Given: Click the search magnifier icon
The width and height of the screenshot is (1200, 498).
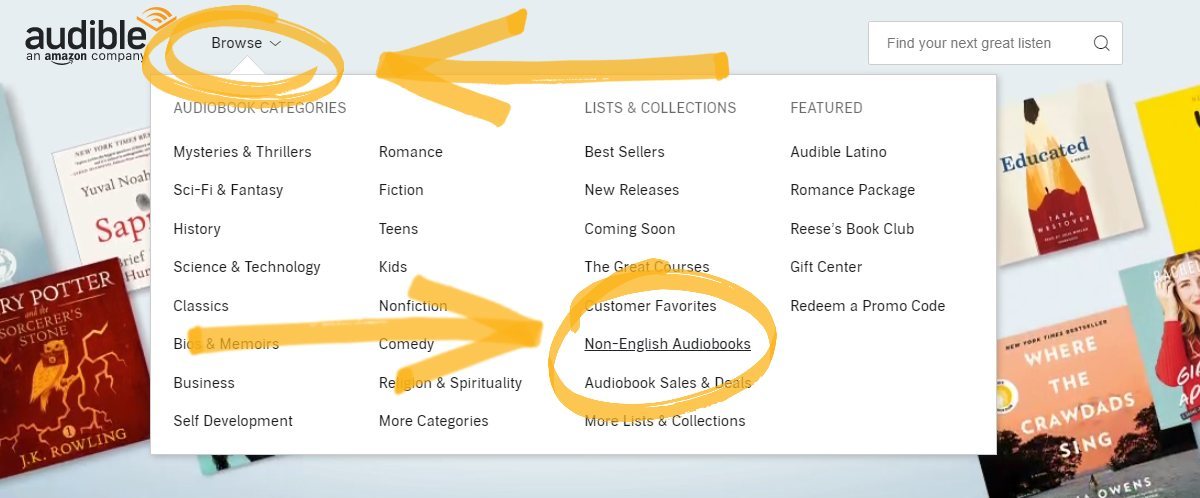Looking at the screenshot, I should click(1101, 43).
